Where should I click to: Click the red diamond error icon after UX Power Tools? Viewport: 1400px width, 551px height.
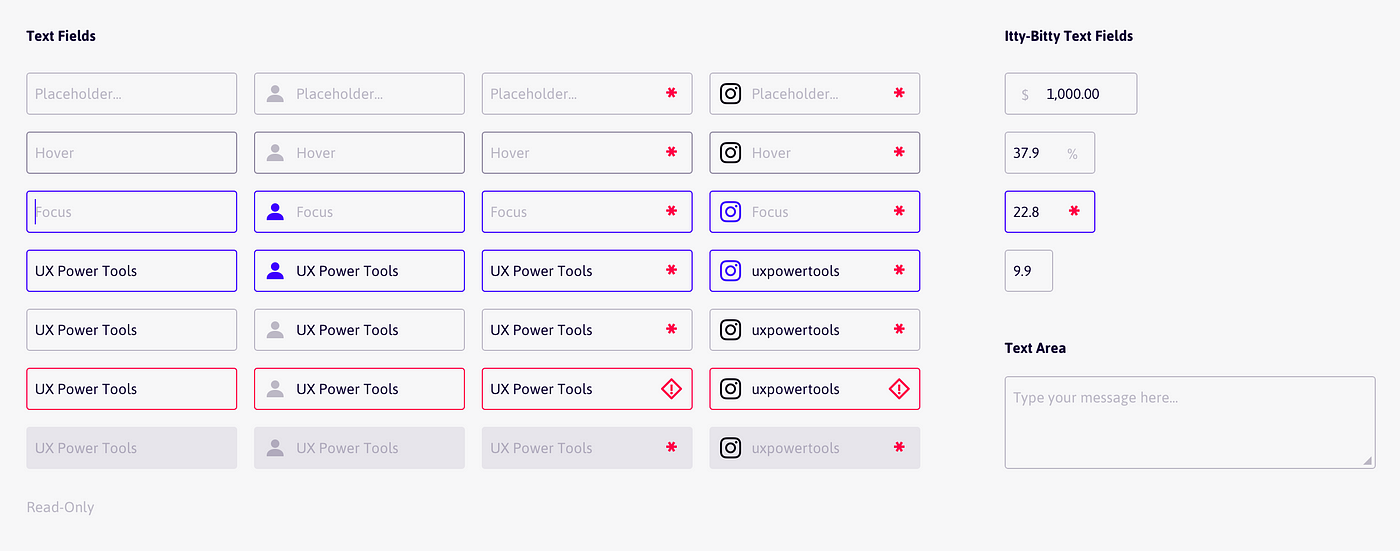pyautogui.click(x=671, y=389)
